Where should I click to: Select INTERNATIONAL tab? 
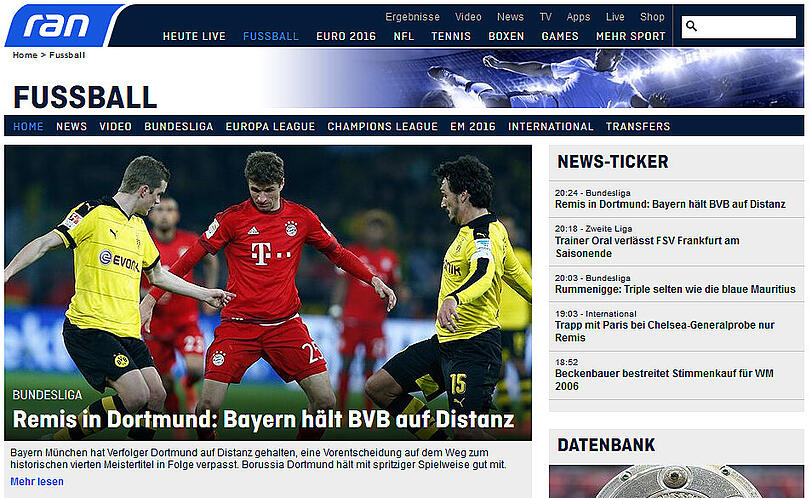click(x=550, y=126)
